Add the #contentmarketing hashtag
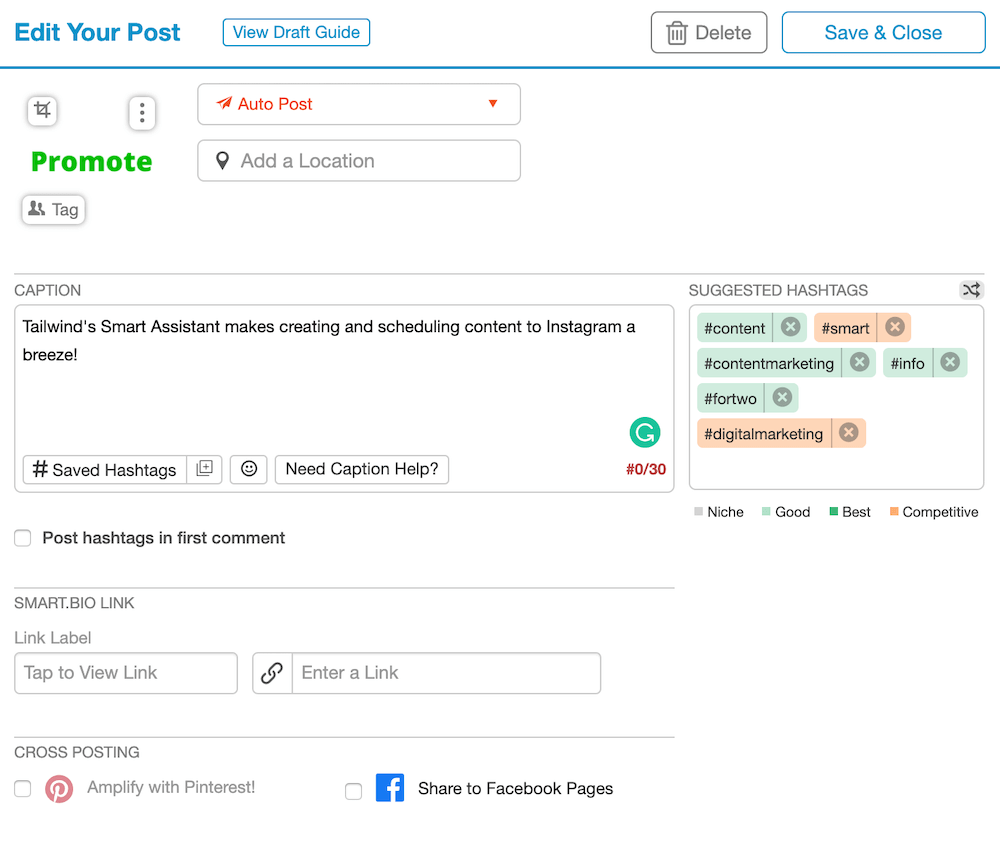This screenshot has width=1000, height=845. 768,363
